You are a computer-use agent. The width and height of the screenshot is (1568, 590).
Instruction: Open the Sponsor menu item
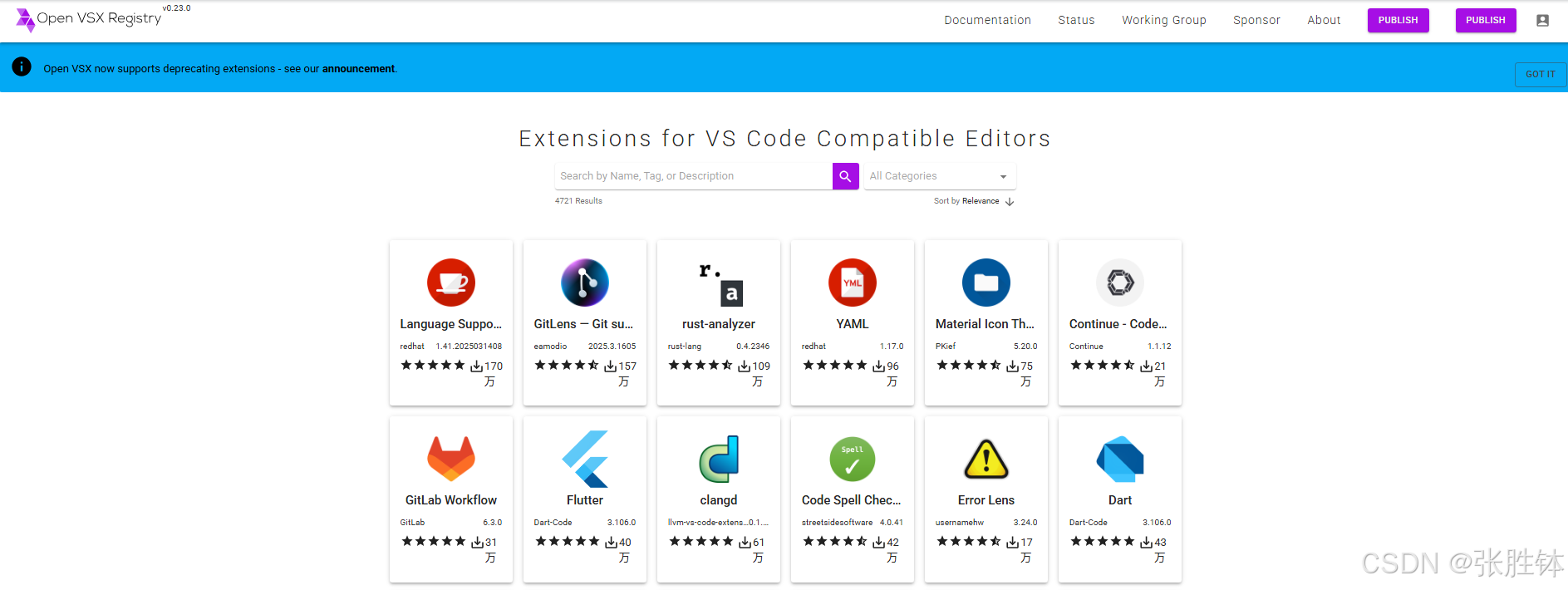[x=1256, y=20]
